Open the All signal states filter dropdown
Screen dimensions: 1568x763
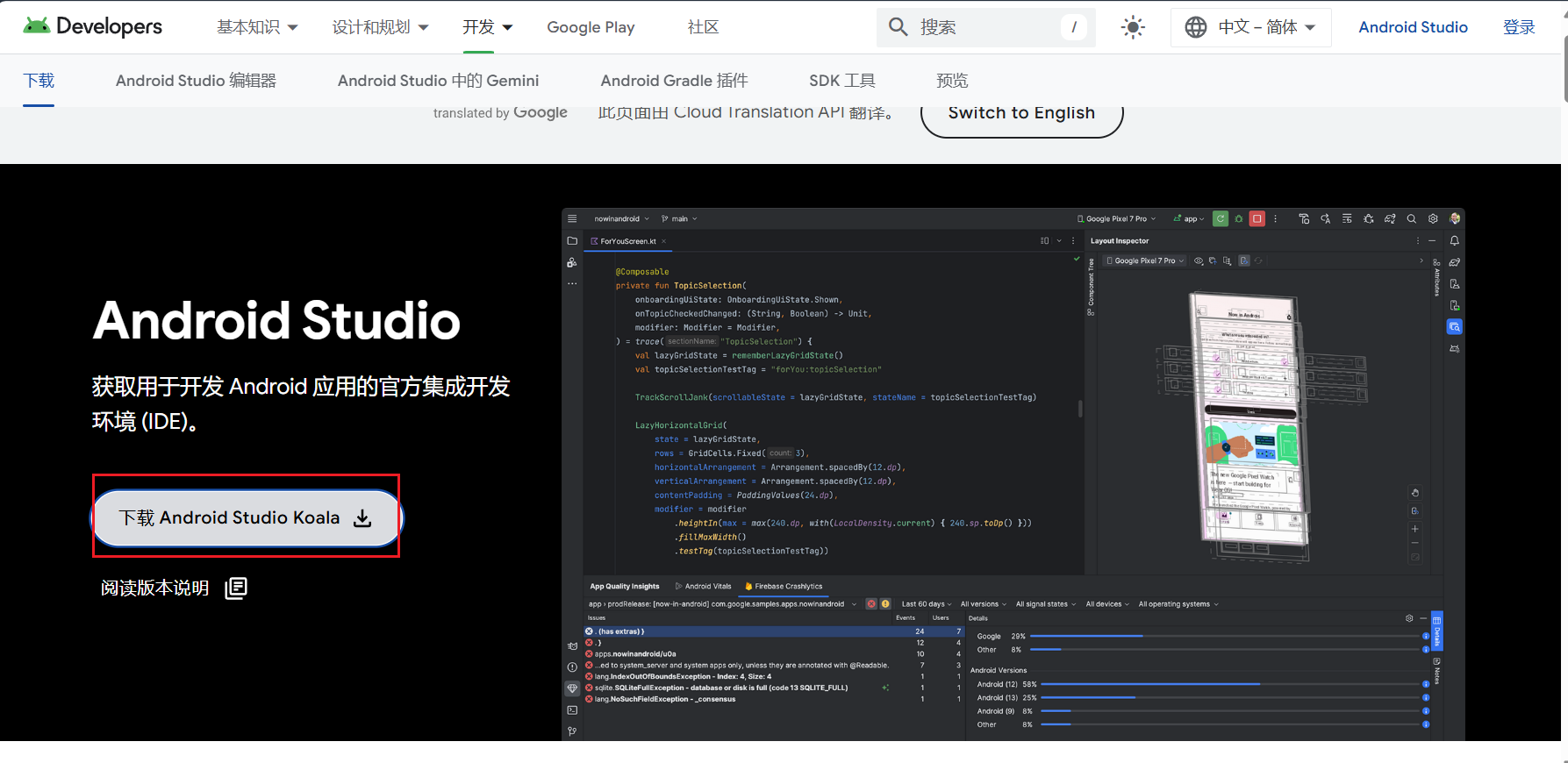1045,604
